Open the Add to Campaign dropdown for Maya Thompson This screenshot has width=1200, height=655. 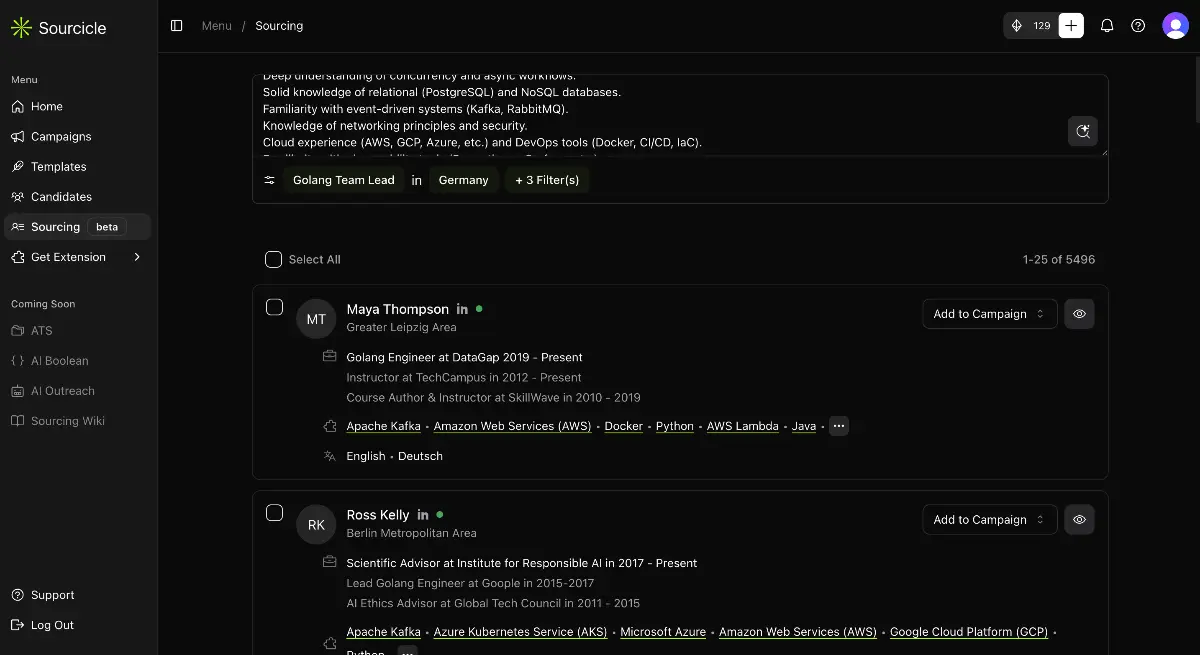(x=989, y=313)
